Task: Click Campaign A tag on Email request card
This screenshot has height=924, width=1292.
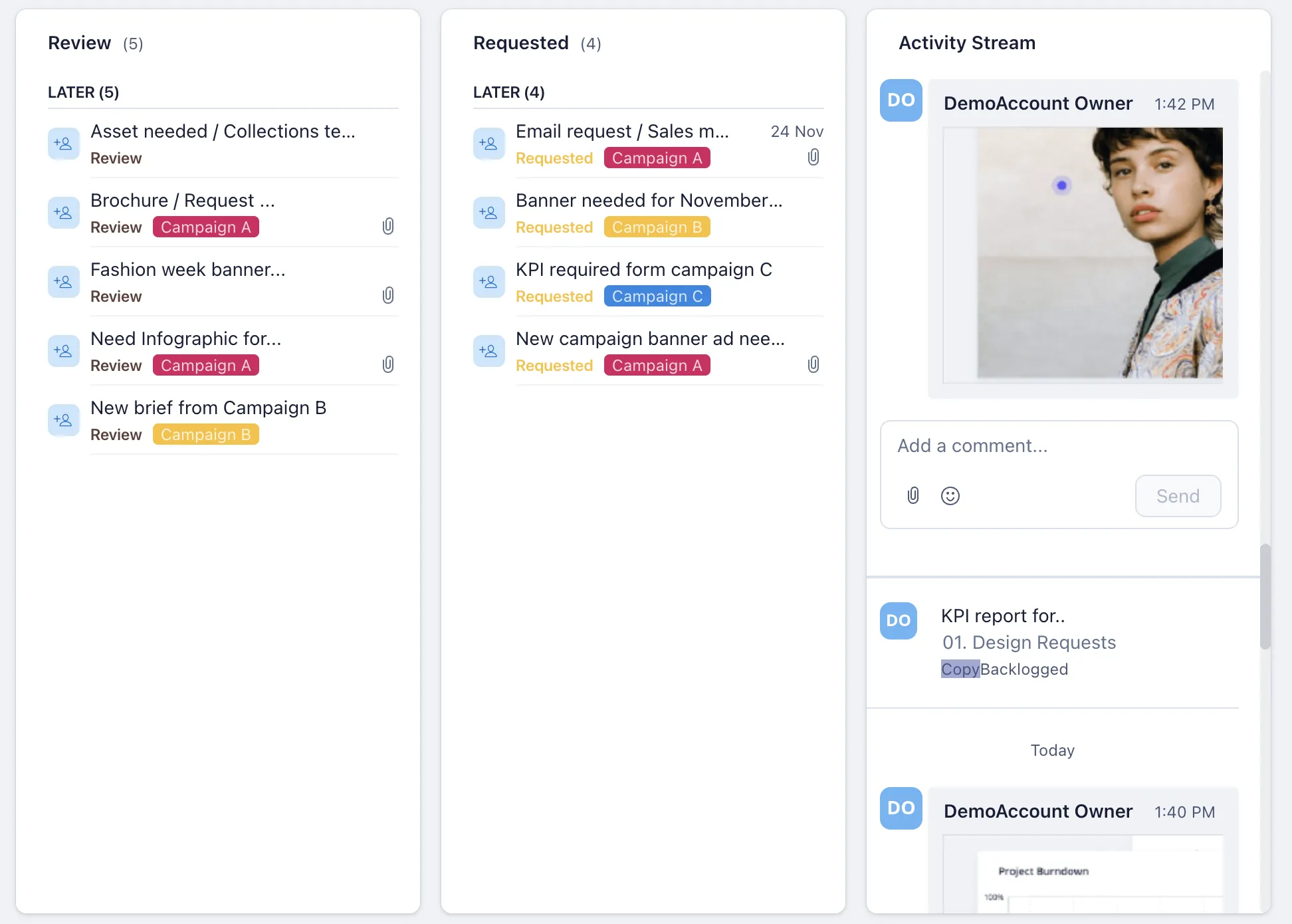Action: (657, 158)
